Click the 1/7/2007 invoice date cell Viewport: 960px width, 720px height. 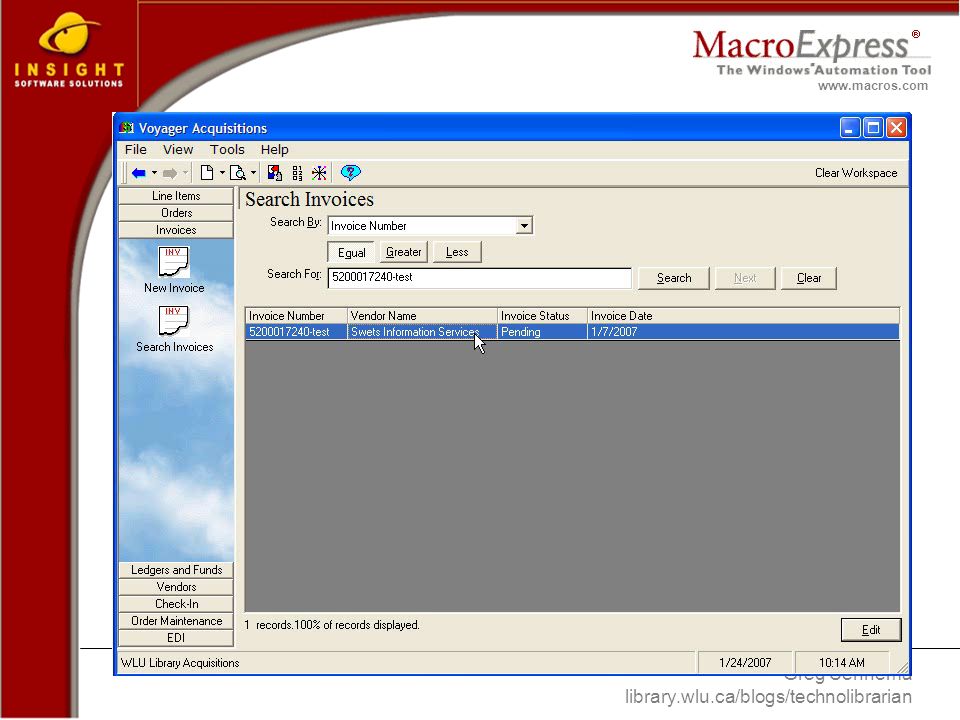point(743,332)
